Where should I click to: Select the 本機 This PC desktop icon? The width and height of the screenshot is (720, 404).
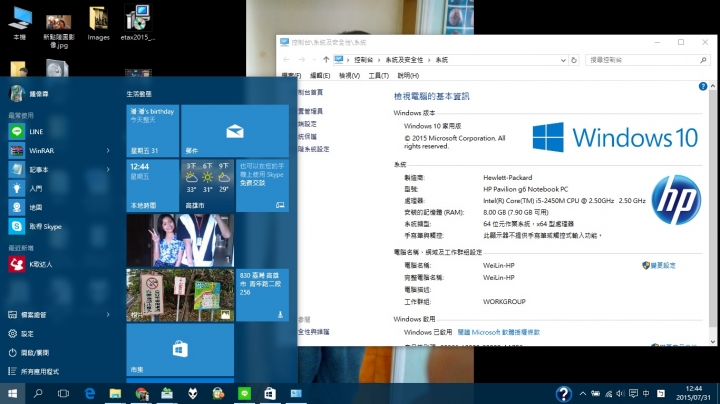(20, 23)
